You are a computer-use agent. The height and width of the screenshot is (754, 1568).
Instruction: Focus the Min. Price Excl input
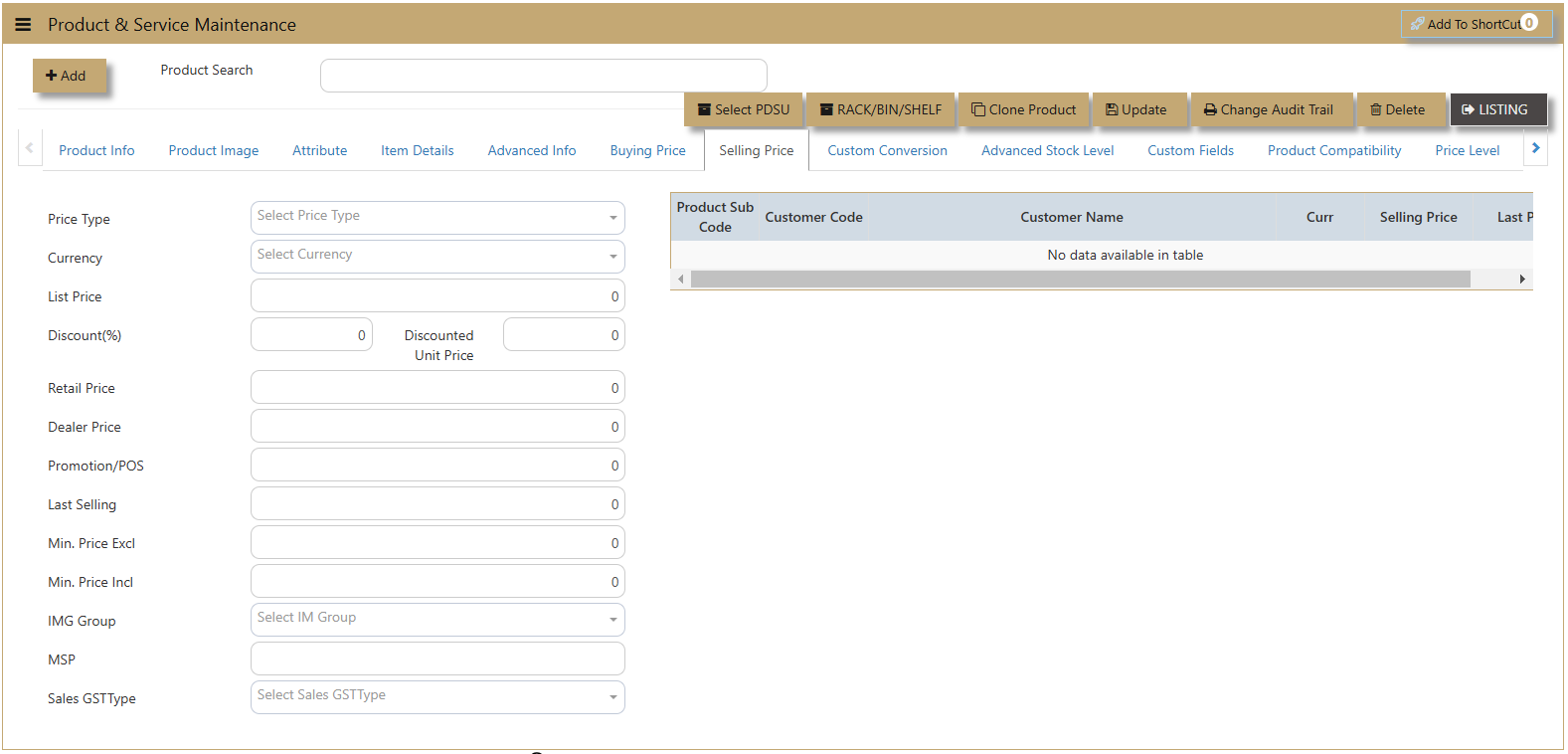pos(437,542)
